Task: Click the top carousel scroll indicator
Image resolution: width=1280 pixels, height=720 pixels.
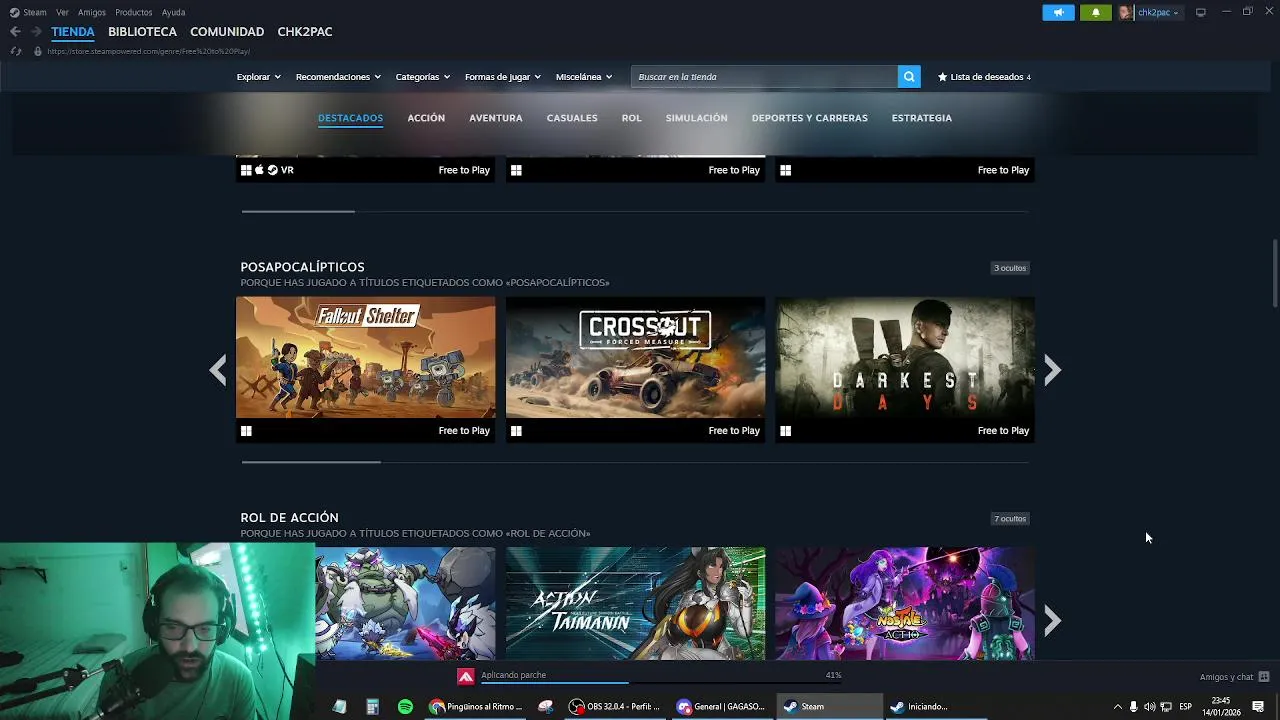Action: click(x=298, y=211)
